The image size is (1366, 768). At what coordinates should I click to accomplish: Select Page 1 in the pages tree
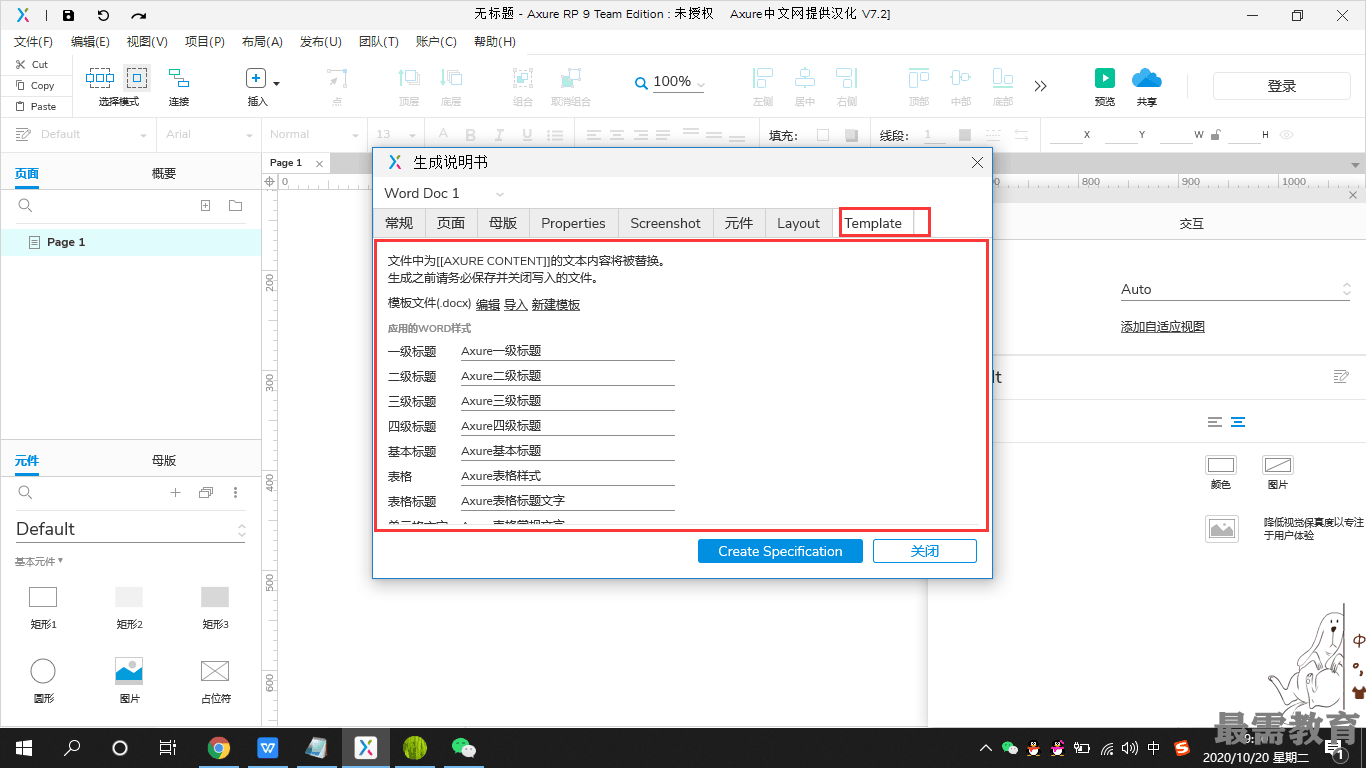(130, 242)
